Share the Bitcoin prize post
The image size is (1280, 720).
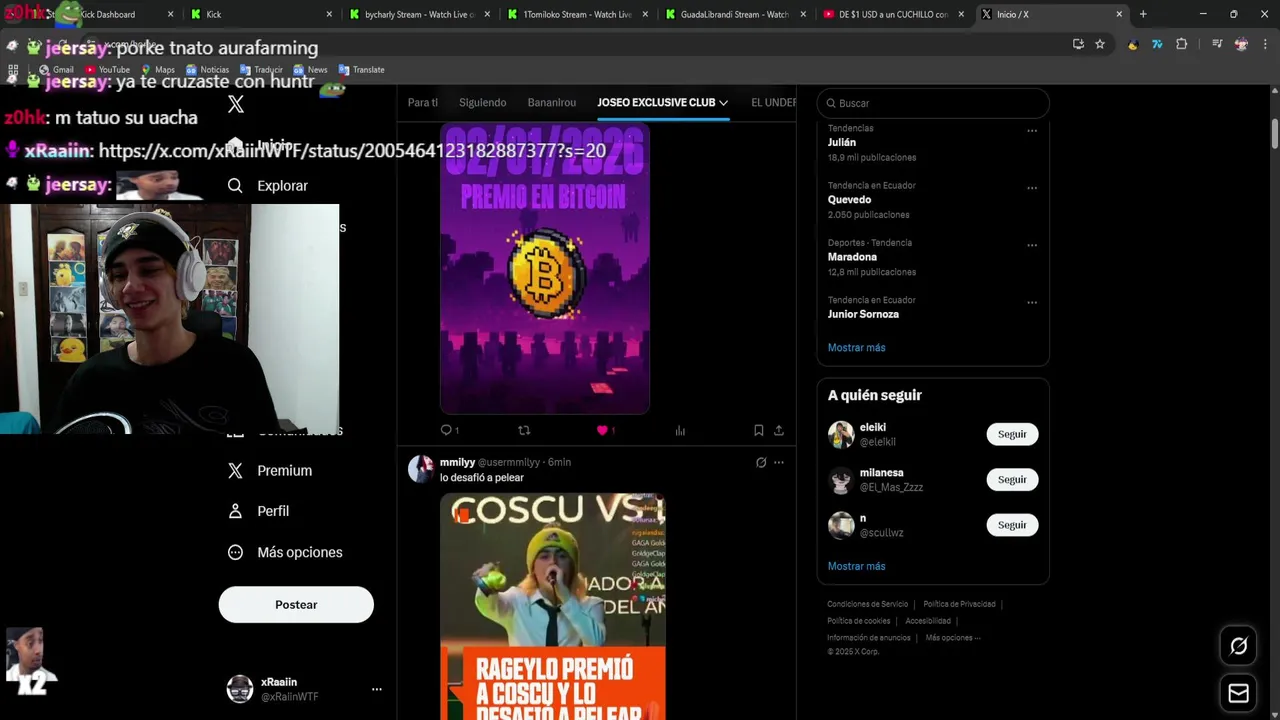click(x=779, y=430)
